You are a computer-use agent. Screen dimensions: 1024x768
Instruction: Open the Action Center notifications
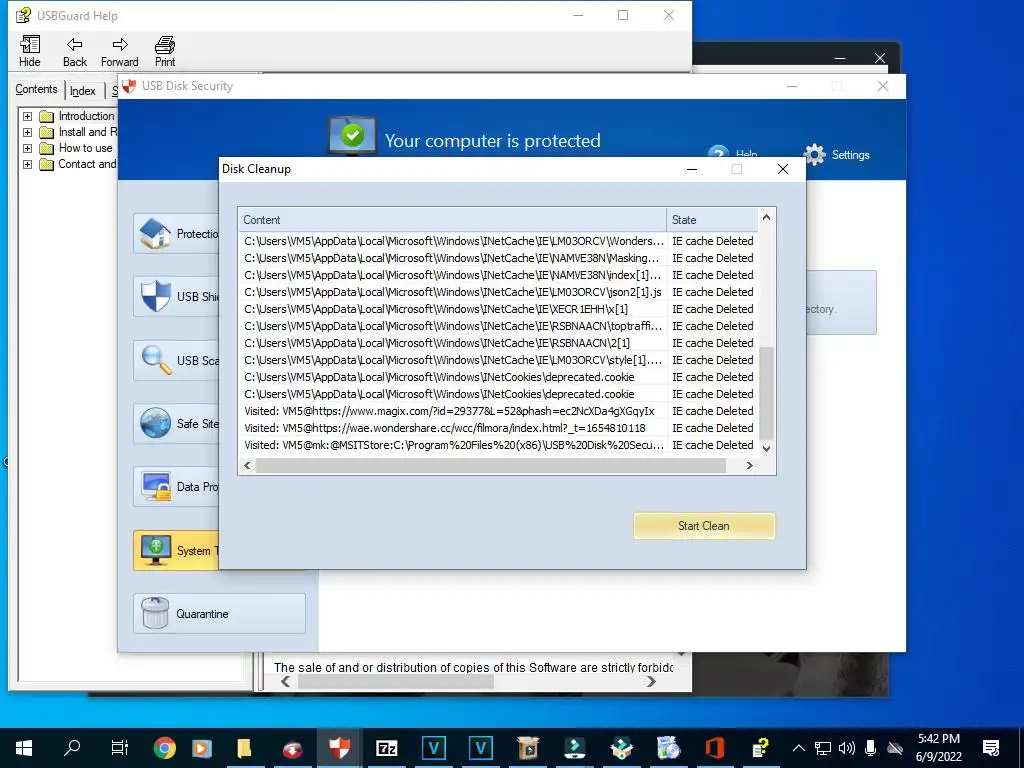(x=991, y=748)
